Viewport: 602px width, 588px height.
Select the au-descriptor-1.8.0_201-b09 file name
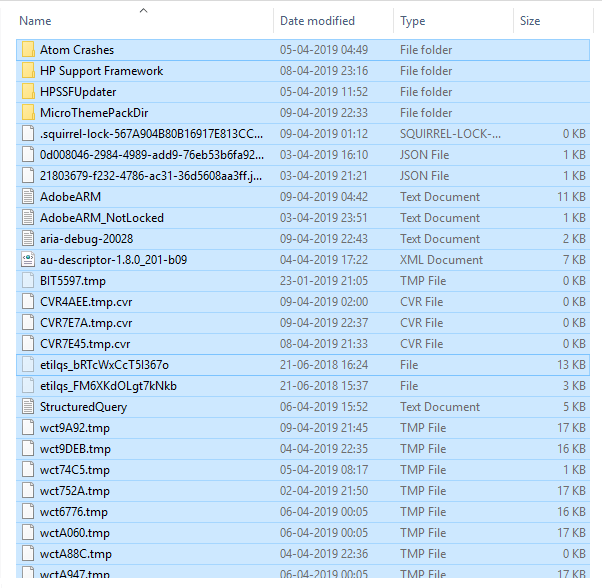click(x=114, y=260)
